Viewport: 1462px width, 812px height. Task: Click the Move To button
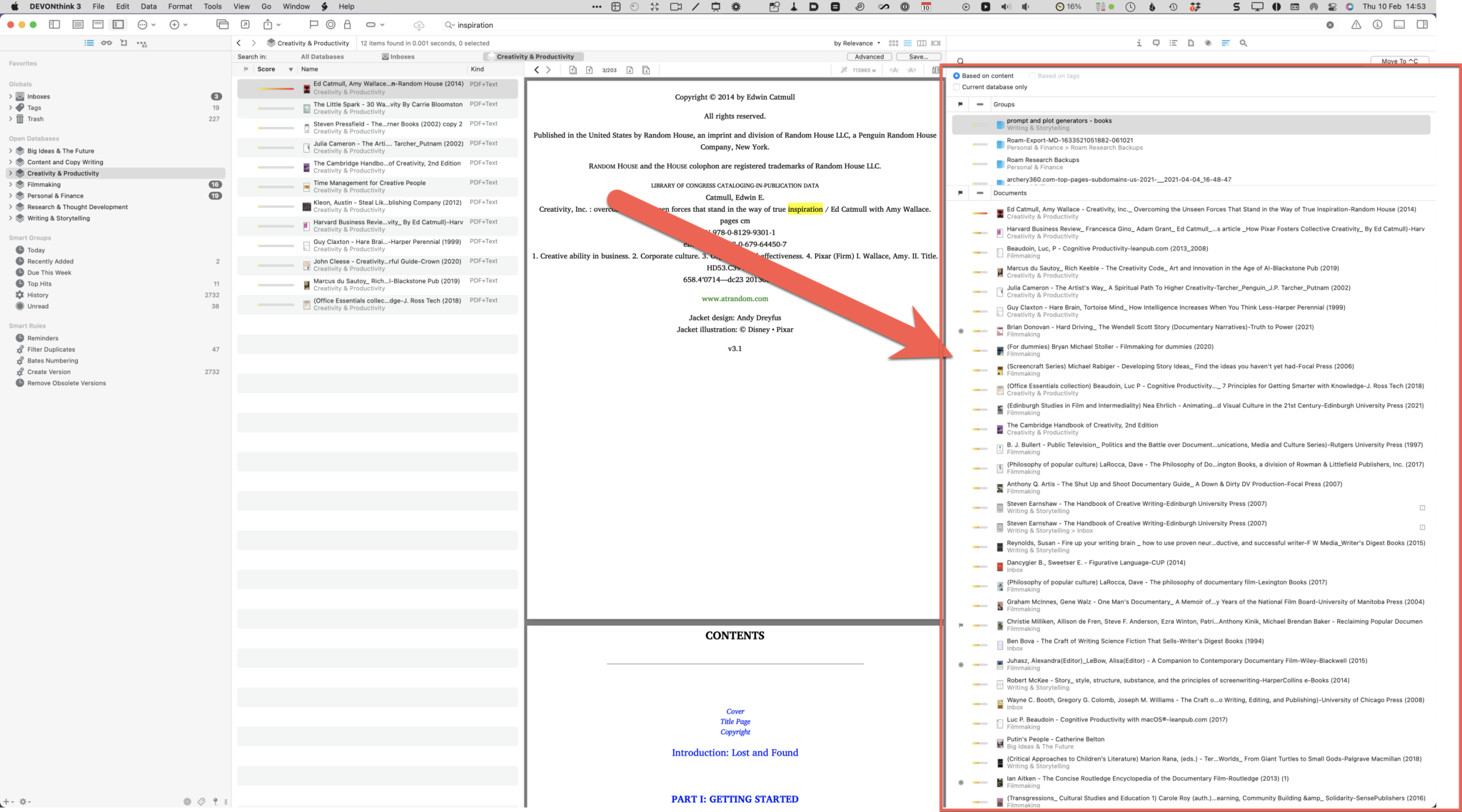coord(1399,61)
